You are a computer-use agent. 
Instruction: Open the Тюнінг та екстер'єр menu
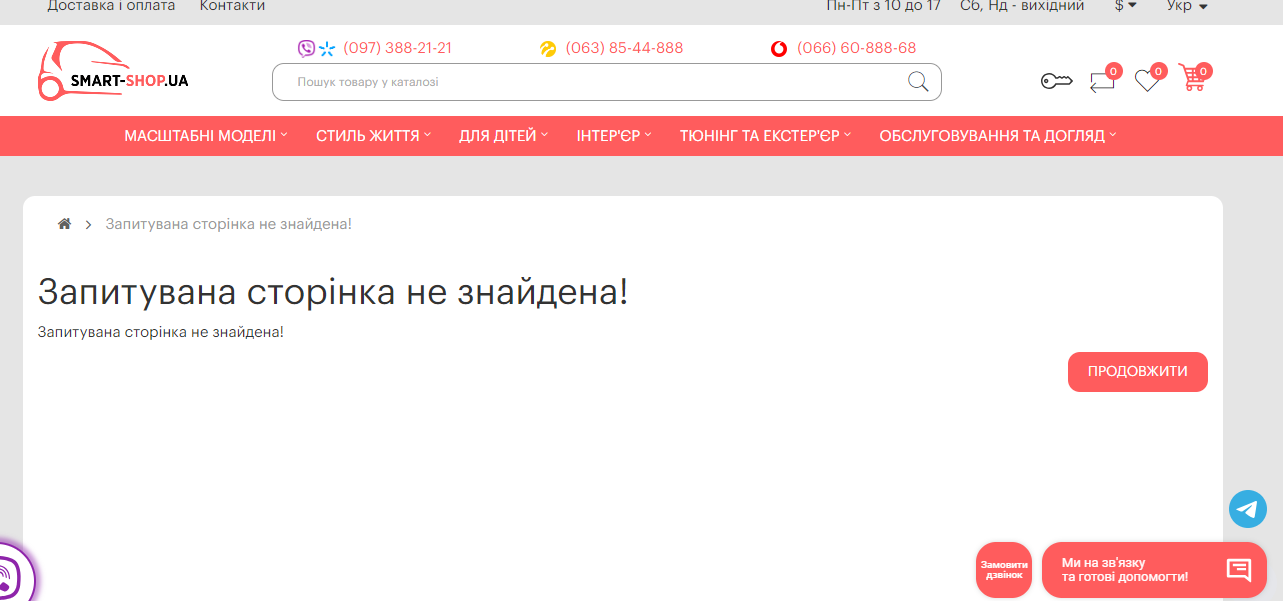765,136
